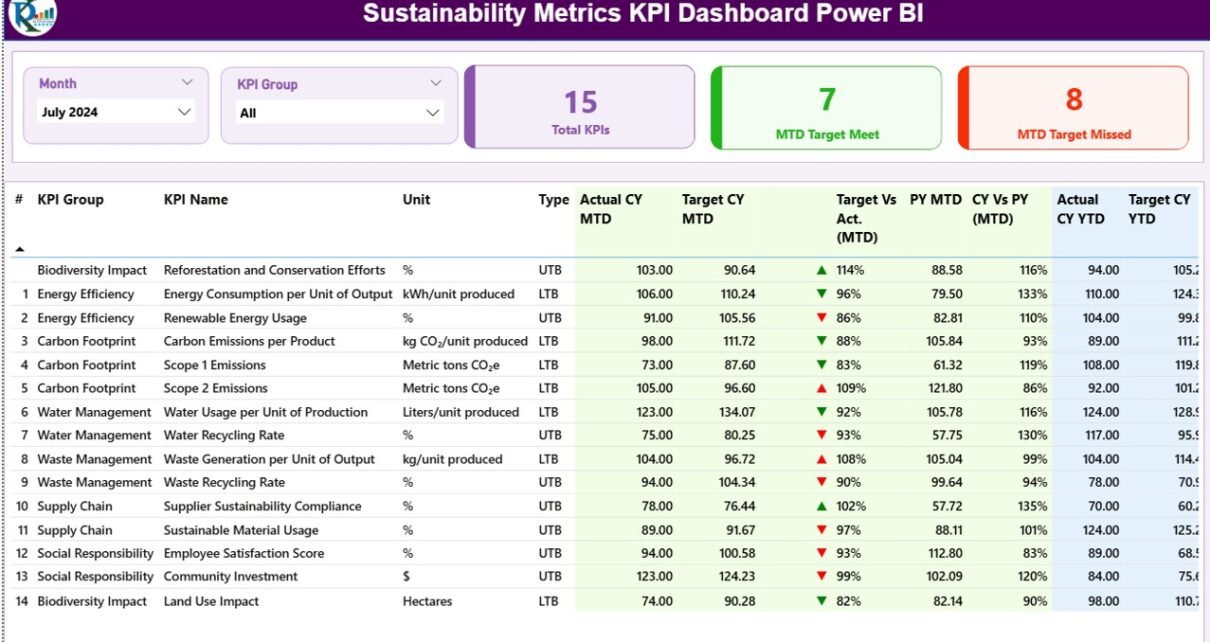This screenshot has height=642, width=1210.
Task: Click red up arrow in Waste Generation row
Action: pyautogui.click(x=821, y=459)
